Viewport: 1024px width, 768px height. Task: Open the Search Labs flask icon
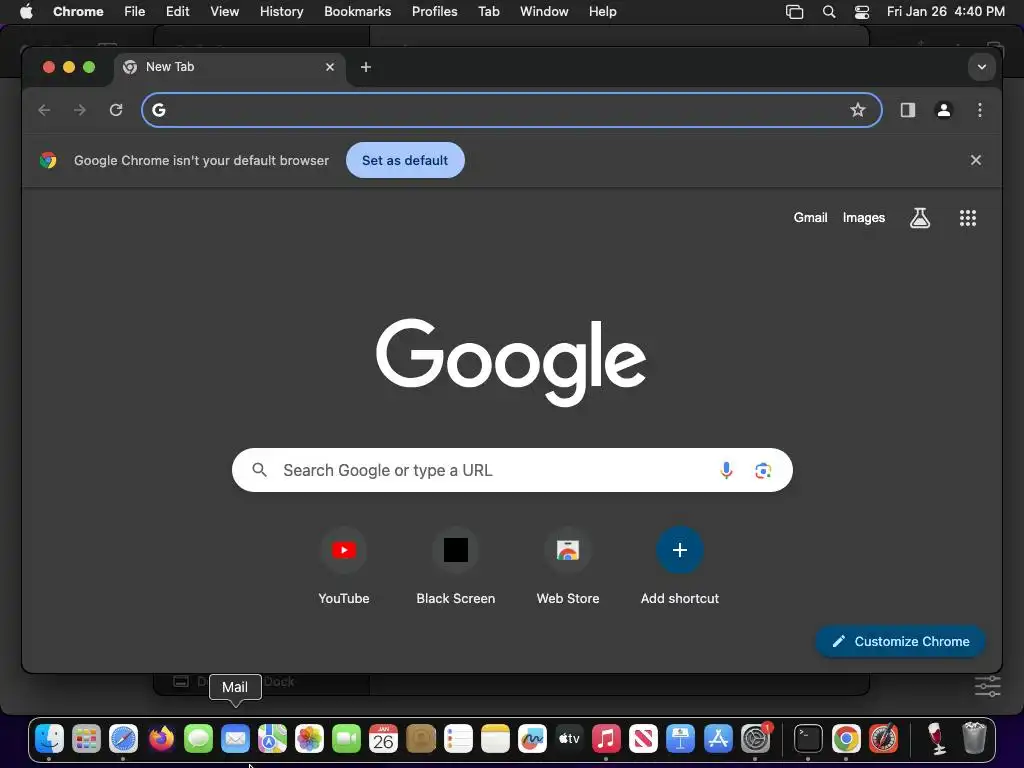point(920,218)
